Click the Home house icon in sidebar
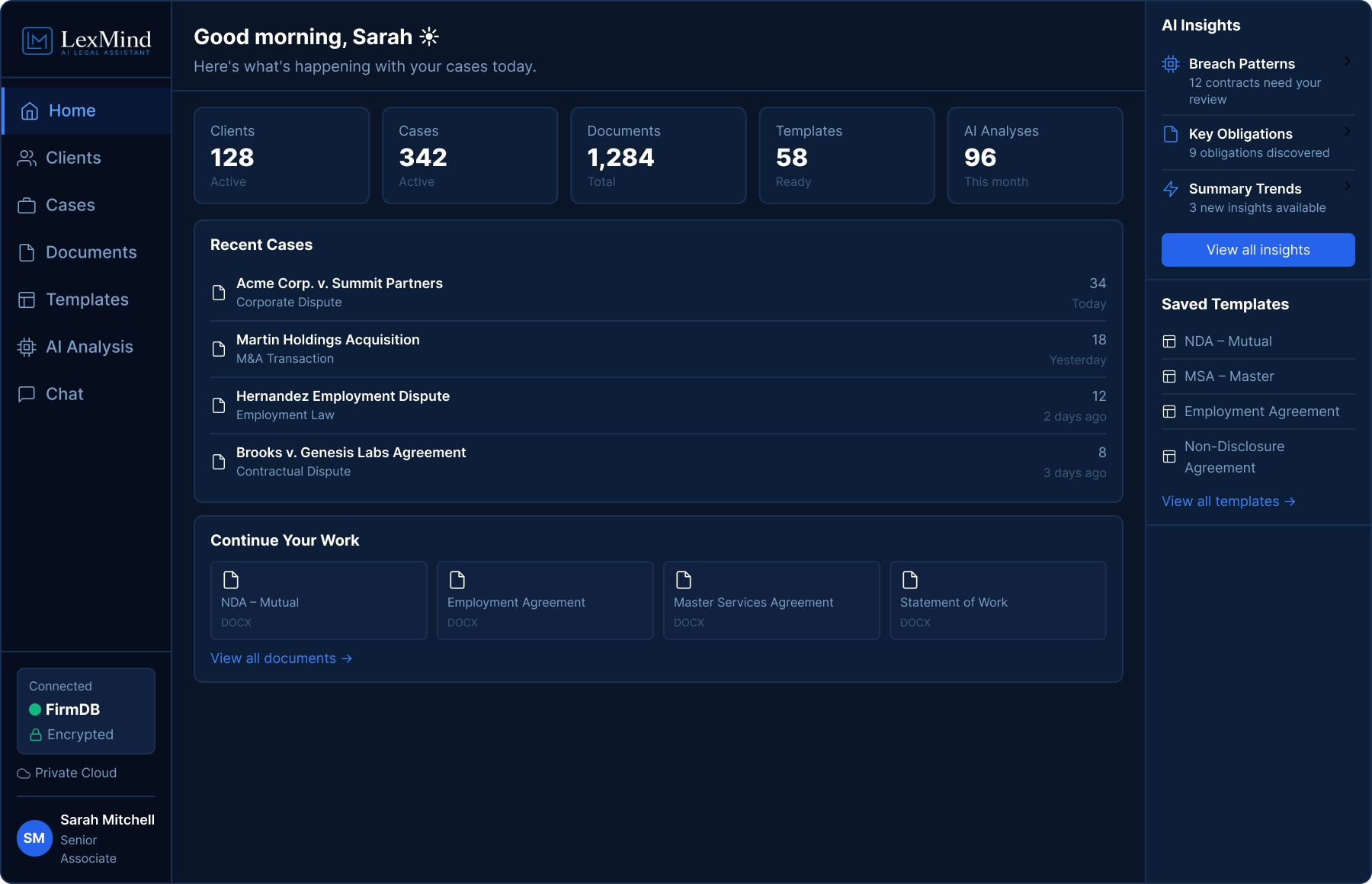Screen dimensions: 1372x884 30,111
